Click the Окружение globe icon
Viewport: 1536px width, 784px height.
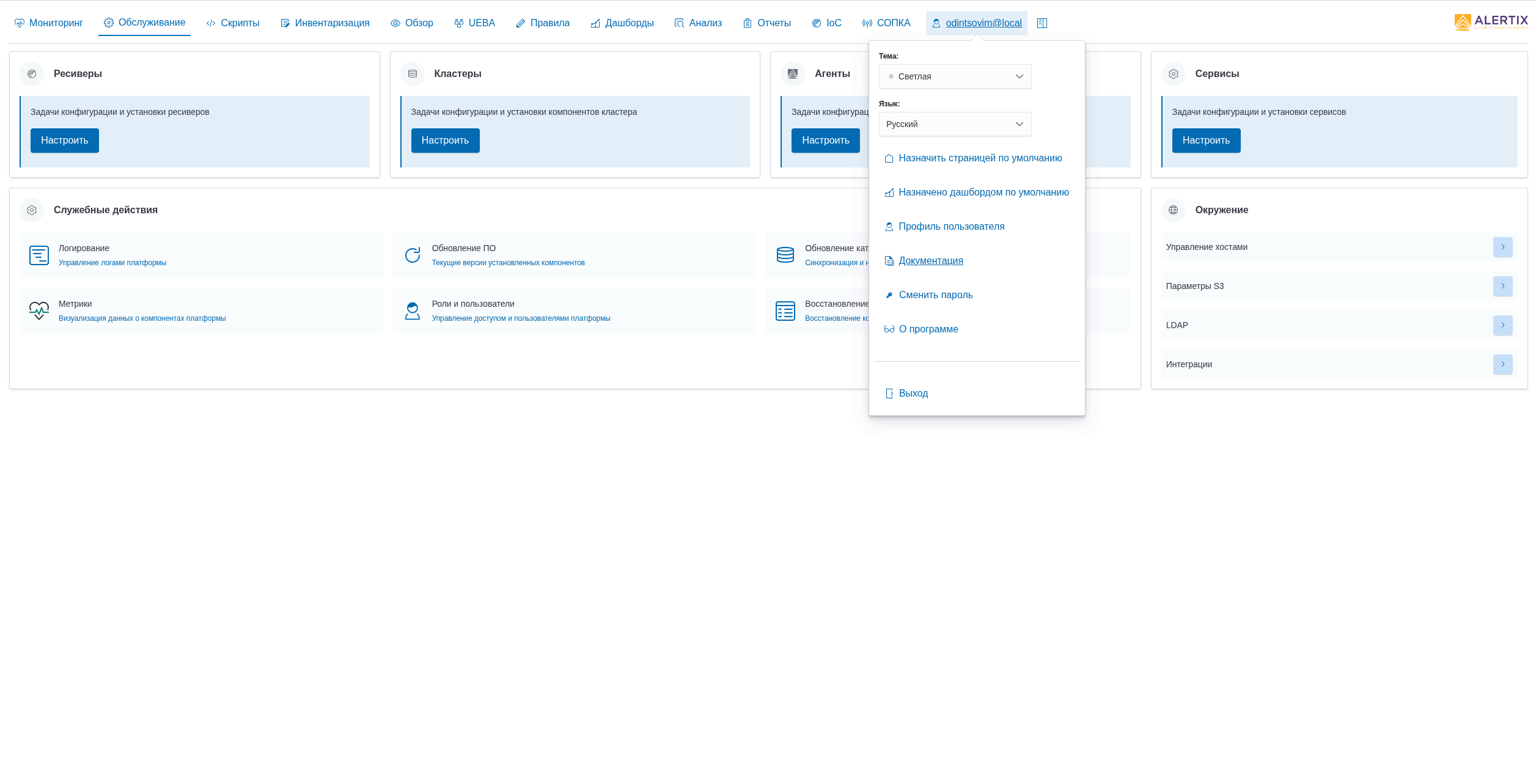pos(1173,210)
